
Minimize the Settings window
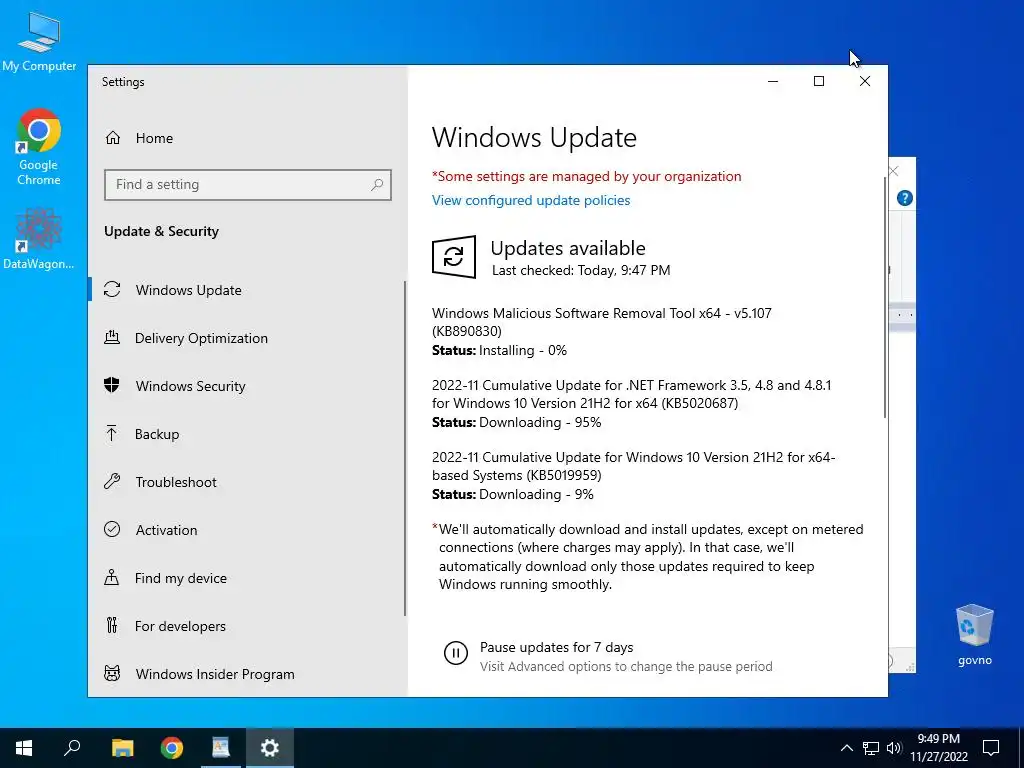click(x=773, y=81)
